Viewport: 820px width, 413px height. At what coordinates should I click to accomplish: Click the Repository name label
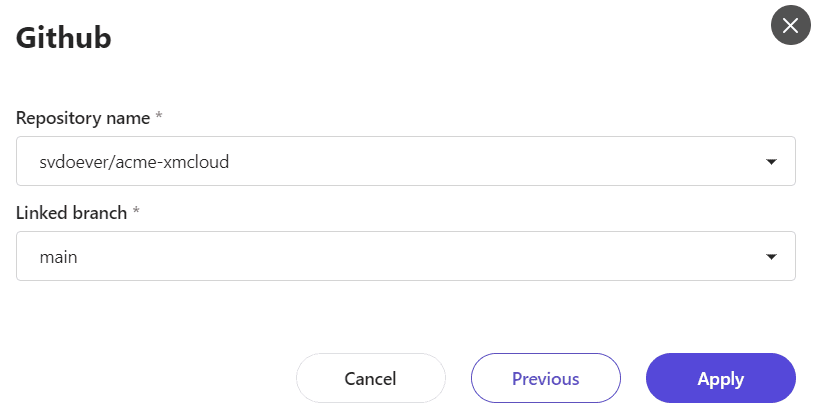(83, 118)
